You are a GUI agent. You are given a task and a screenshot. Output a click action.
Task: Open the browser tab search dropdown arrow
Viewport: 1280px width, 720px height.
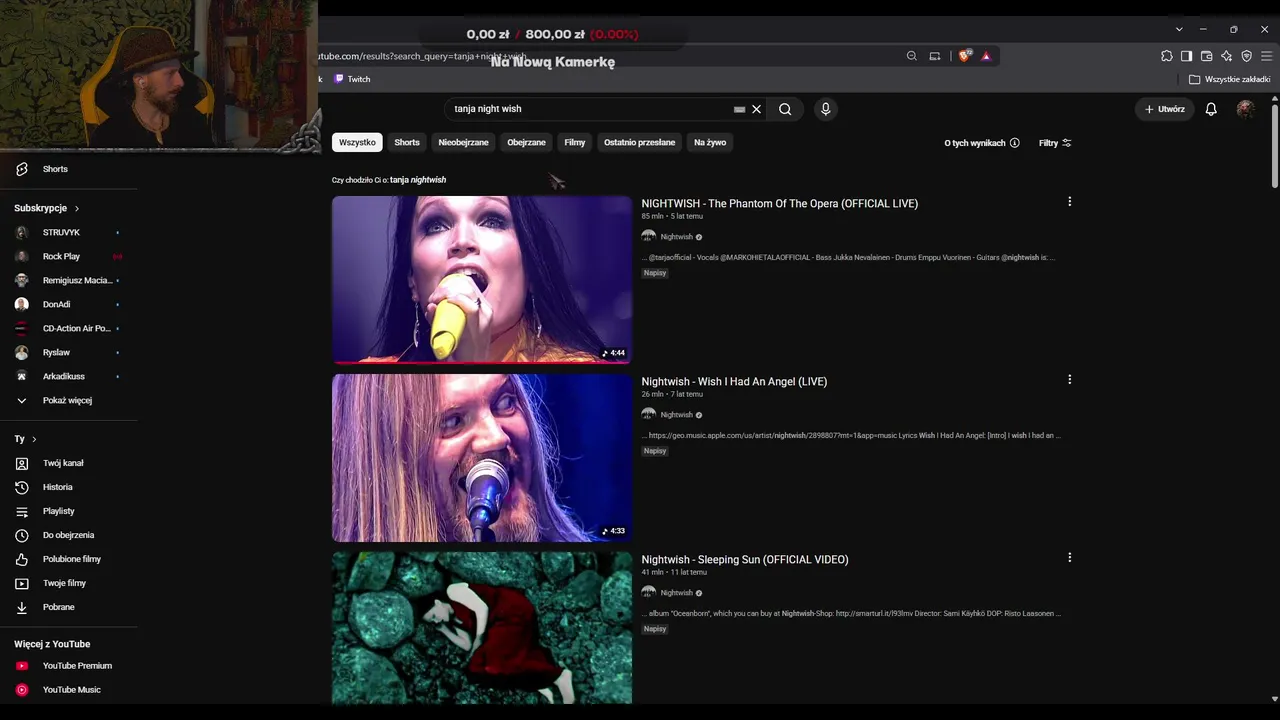pyautogui.click(x=1179, y=29)
